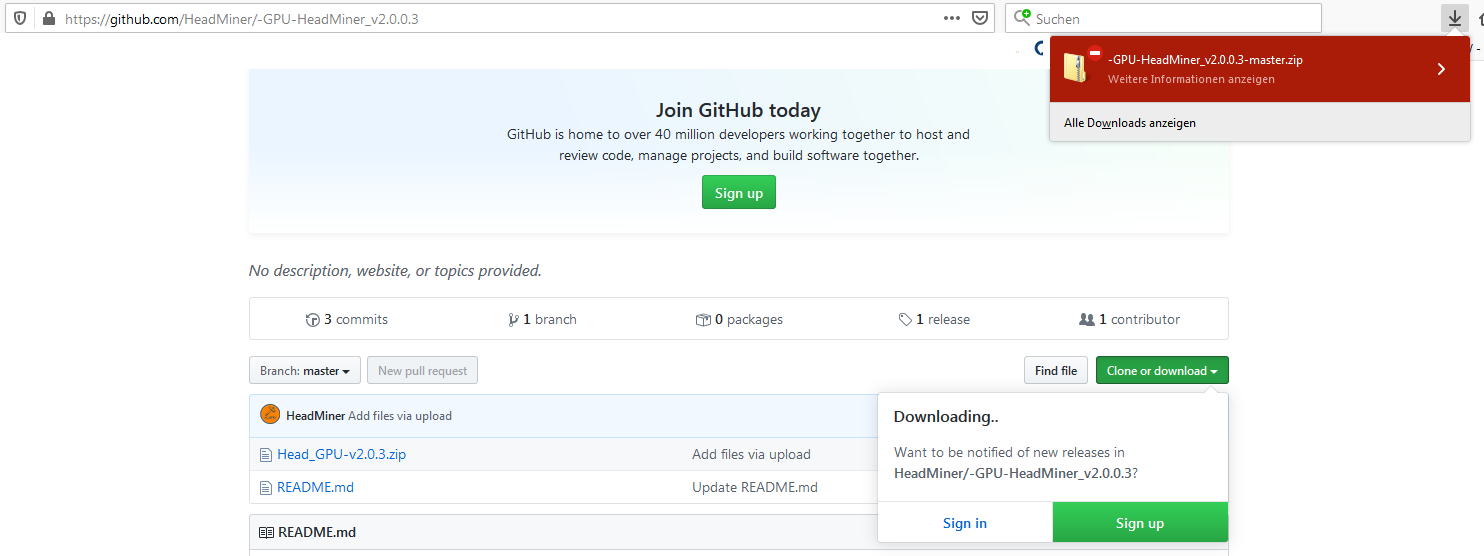1484x556 pixels.
Task: Click the branch fork icon
Action: click(513, 320)
